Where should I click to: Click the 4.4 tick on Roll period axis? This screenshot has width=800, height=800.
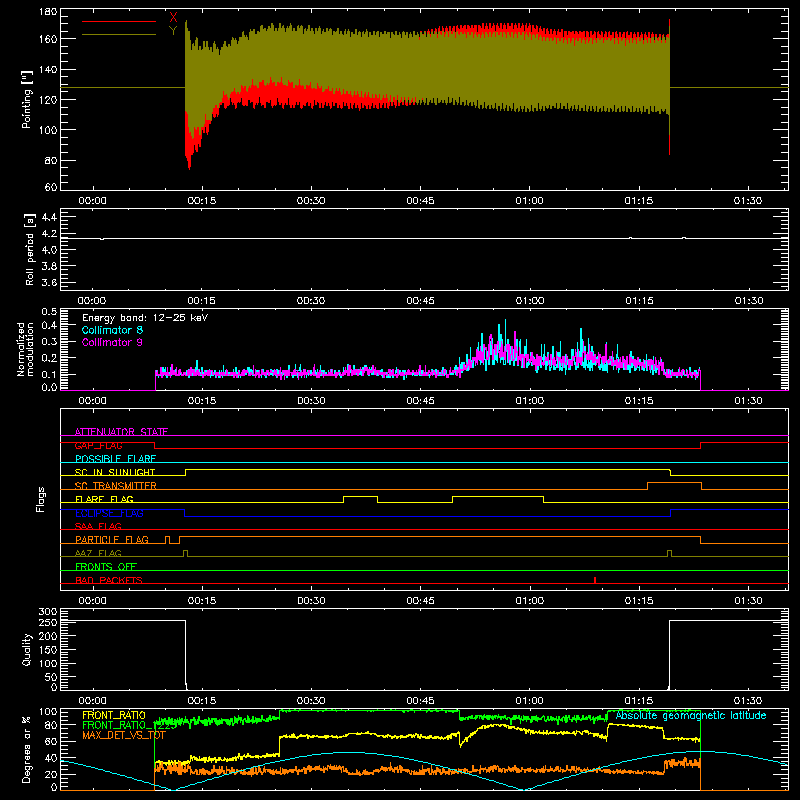pyautogui.click(x=49, y=217)
